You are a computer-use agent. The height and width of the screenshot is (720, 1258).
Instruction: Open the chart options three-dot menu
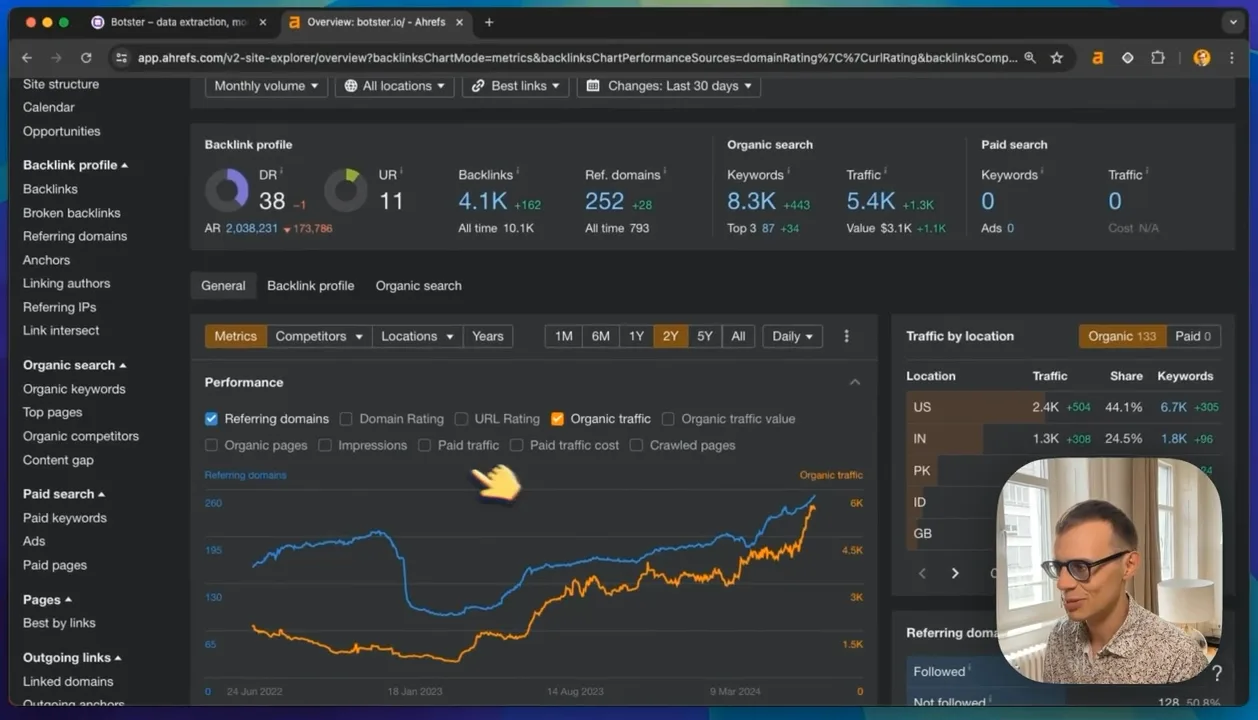point(846,336)
